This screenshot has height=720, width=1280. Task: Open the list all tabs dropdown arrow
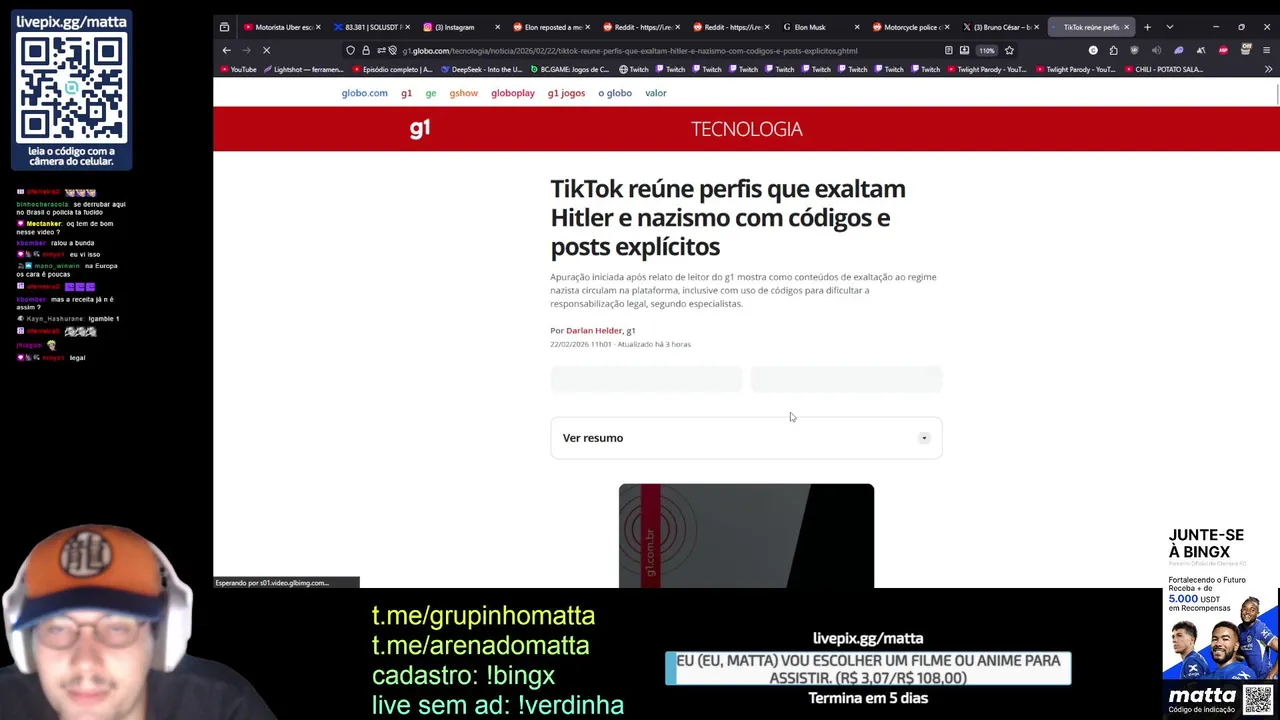point(1170,27)
